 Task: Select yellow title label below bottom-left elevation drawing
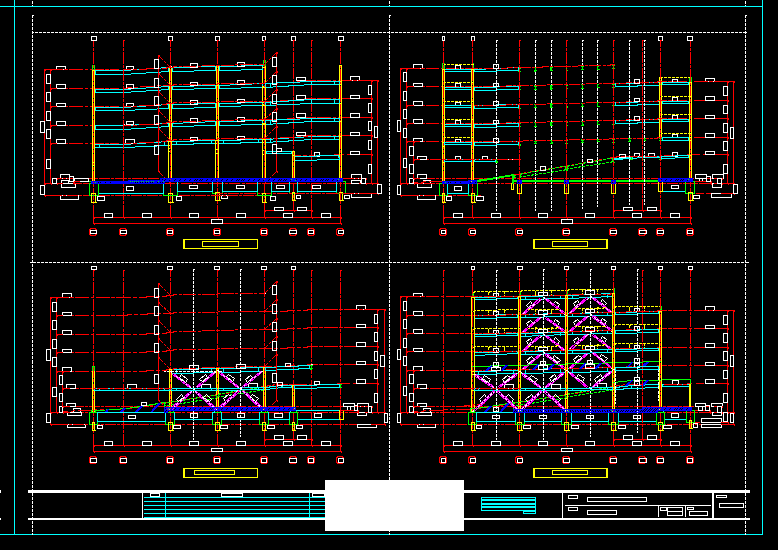(220, 473)
